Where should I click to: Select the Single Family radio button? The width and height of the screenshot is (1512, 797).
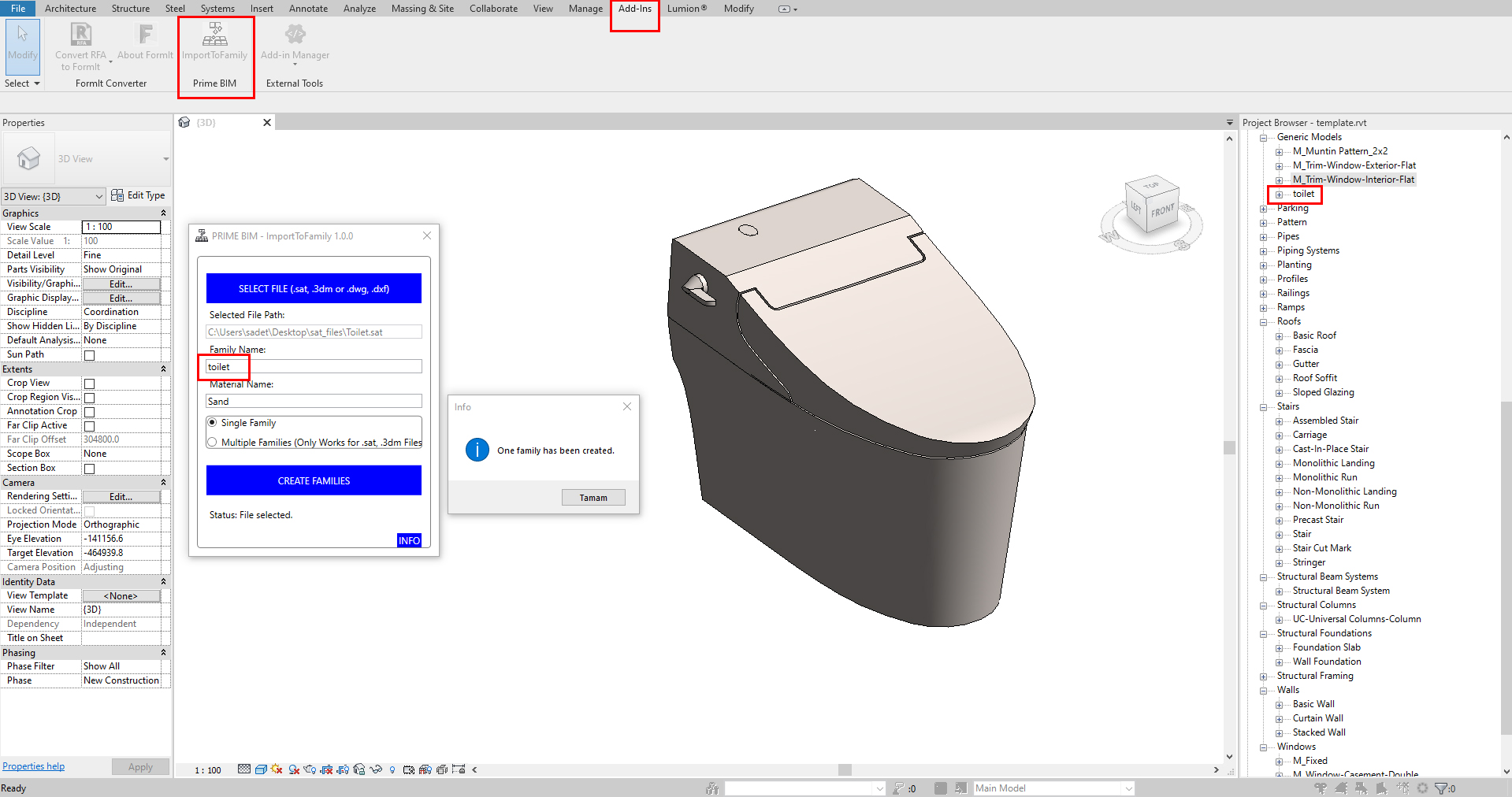tap(212, 423)
